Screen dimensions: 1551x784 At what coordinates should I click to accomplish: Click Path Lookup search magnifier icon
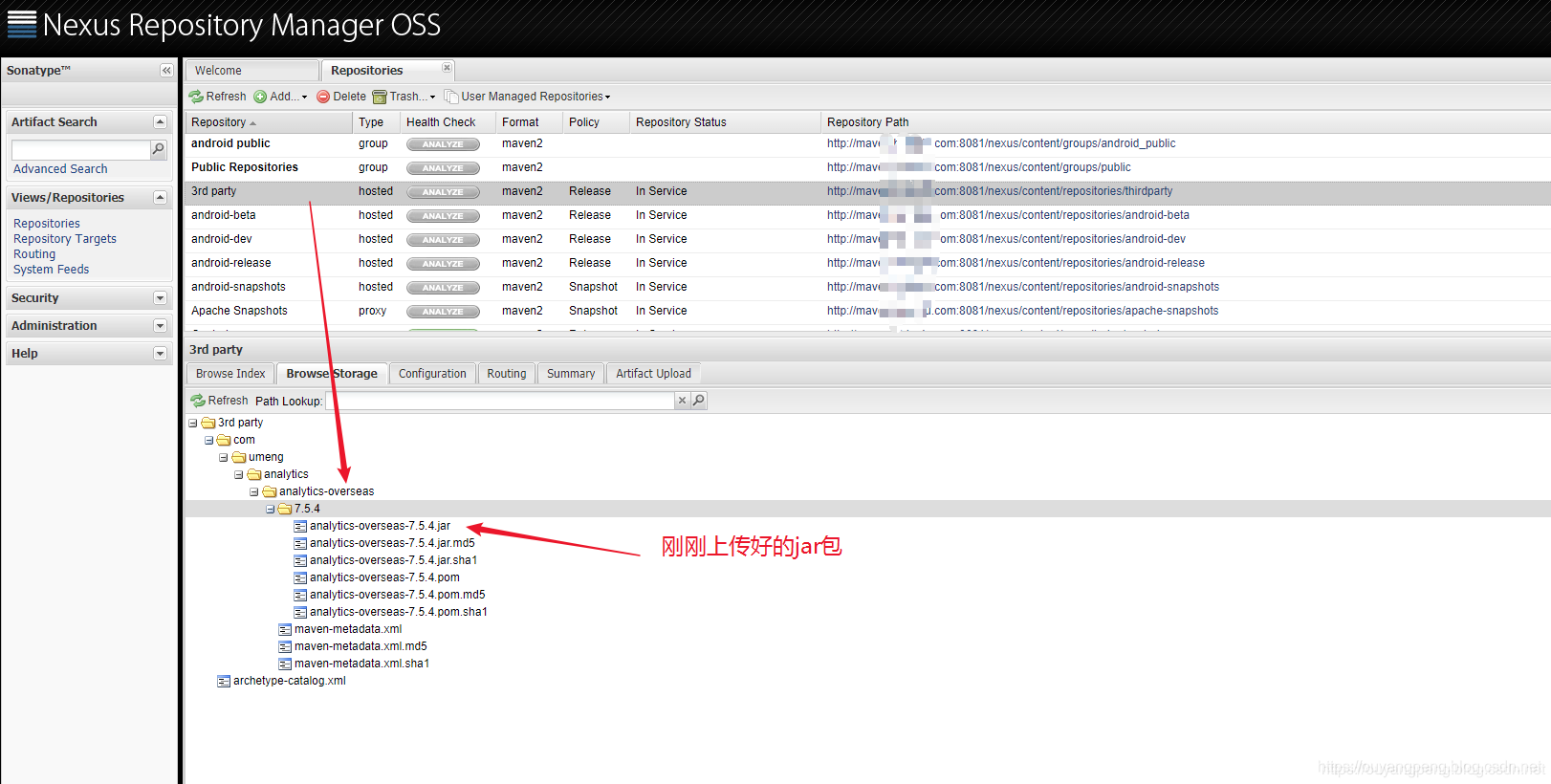click(x=699, y=401)
